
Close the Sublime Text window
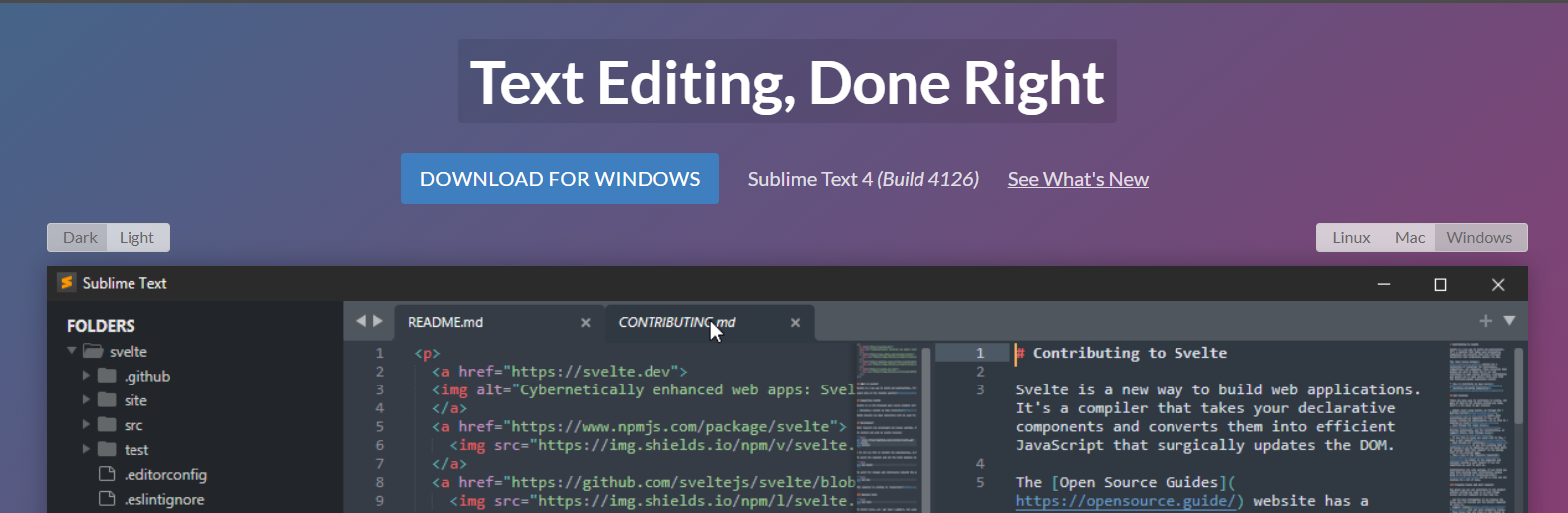pyautogui.click(x=1497, y=284)
